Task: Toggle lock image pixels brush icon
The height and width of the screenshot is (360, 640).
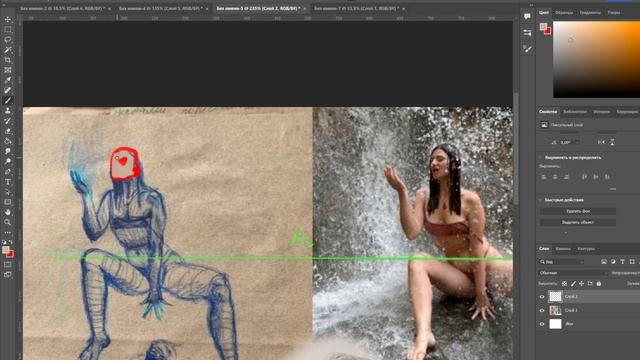Action: (573, 284)
